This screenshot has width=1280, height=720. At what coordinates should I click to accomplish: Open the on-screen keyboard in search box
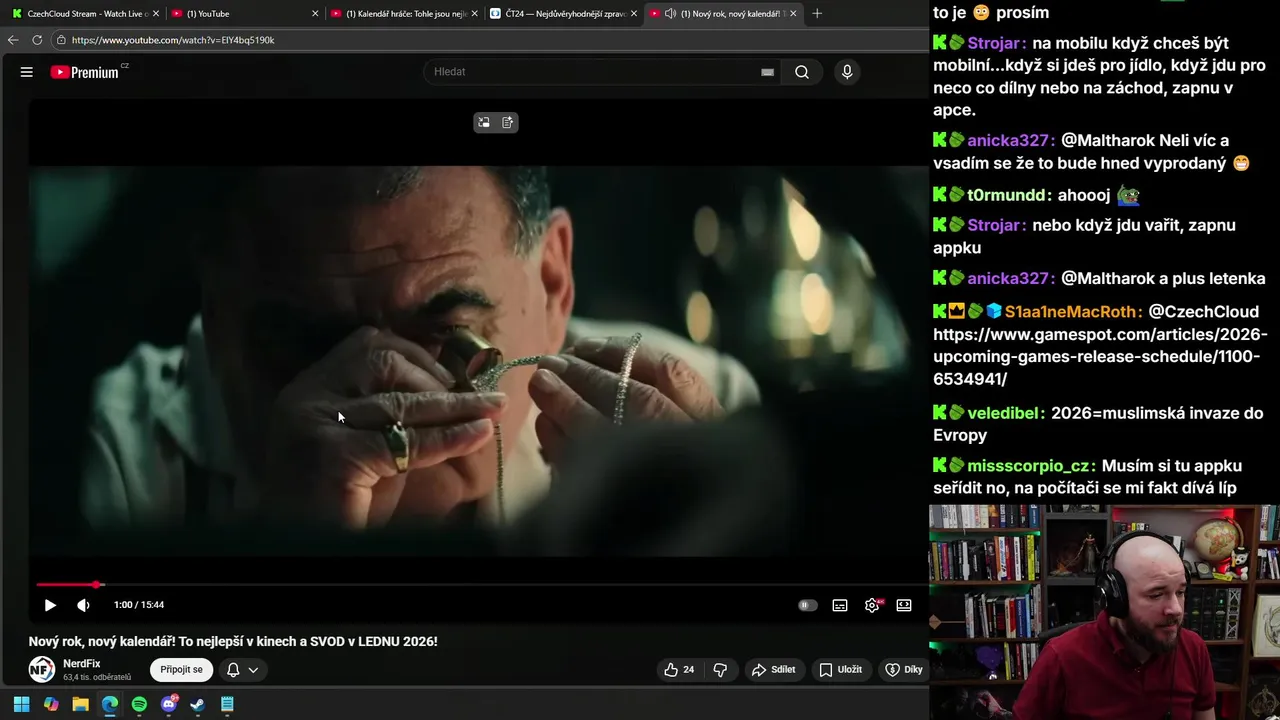pos(767,72)
